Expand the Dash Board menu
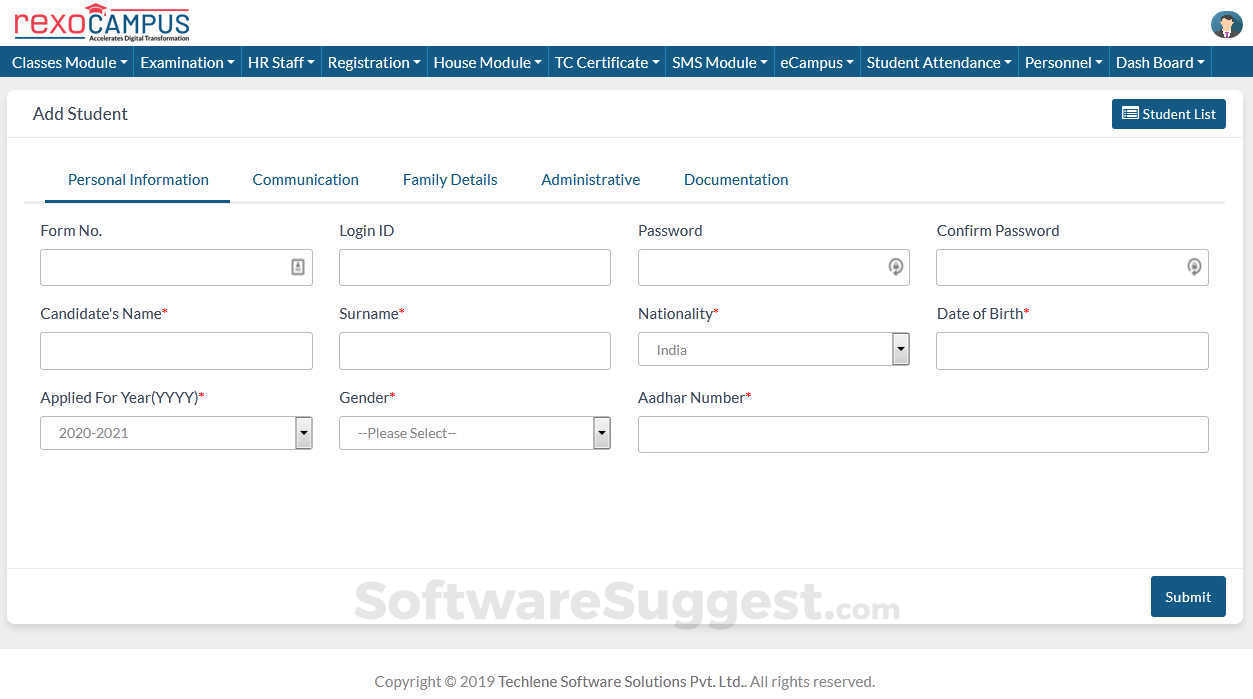The width and height of the screenshot is (1253, 699). click(1159, 62)
